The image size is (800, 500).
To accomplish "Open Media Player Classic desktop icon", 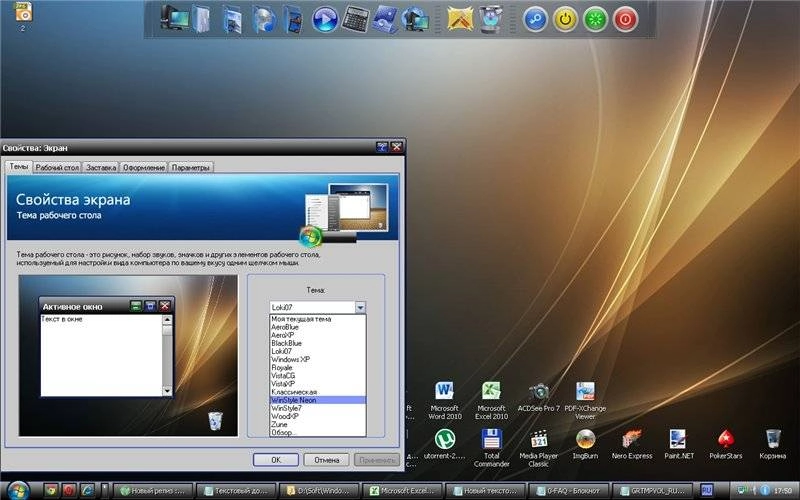I will tap(538, 448).
